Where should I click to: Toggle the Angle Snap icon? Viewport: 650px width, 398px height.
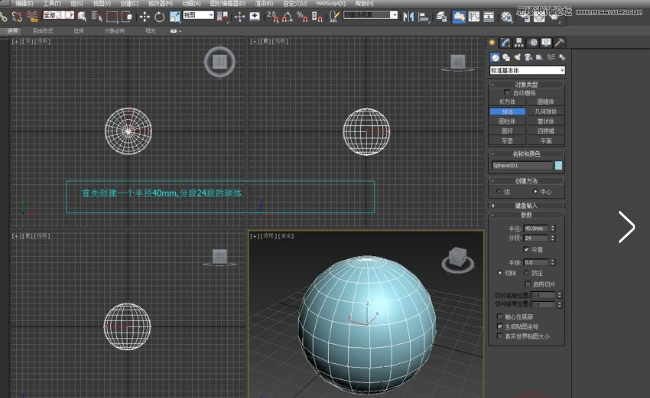pos(287,17)
